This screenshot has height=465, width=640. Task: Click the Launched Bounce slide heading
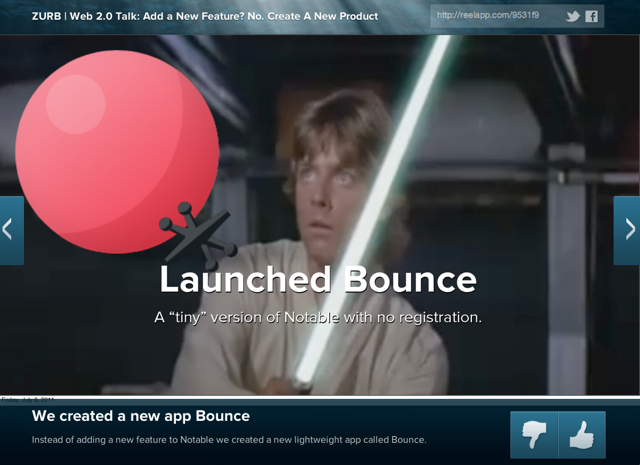click(x=318, y=280)
